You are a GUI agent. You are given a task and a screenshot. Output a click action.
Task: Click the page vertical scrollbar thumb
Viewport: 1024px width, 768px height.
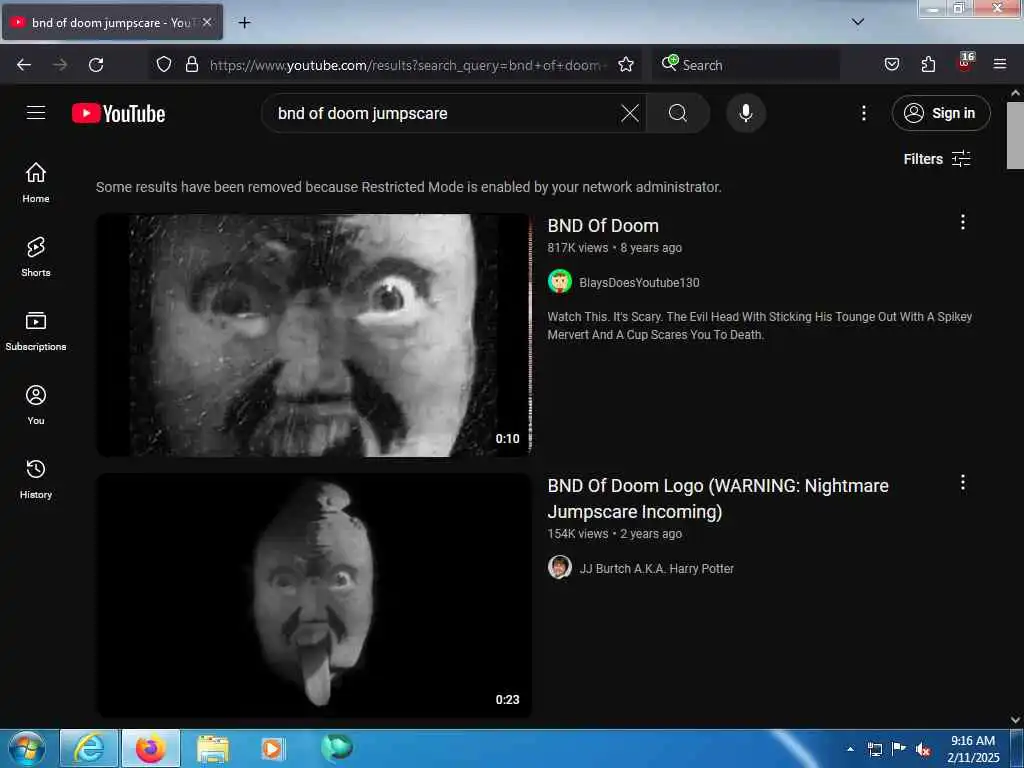point(1015,135)
